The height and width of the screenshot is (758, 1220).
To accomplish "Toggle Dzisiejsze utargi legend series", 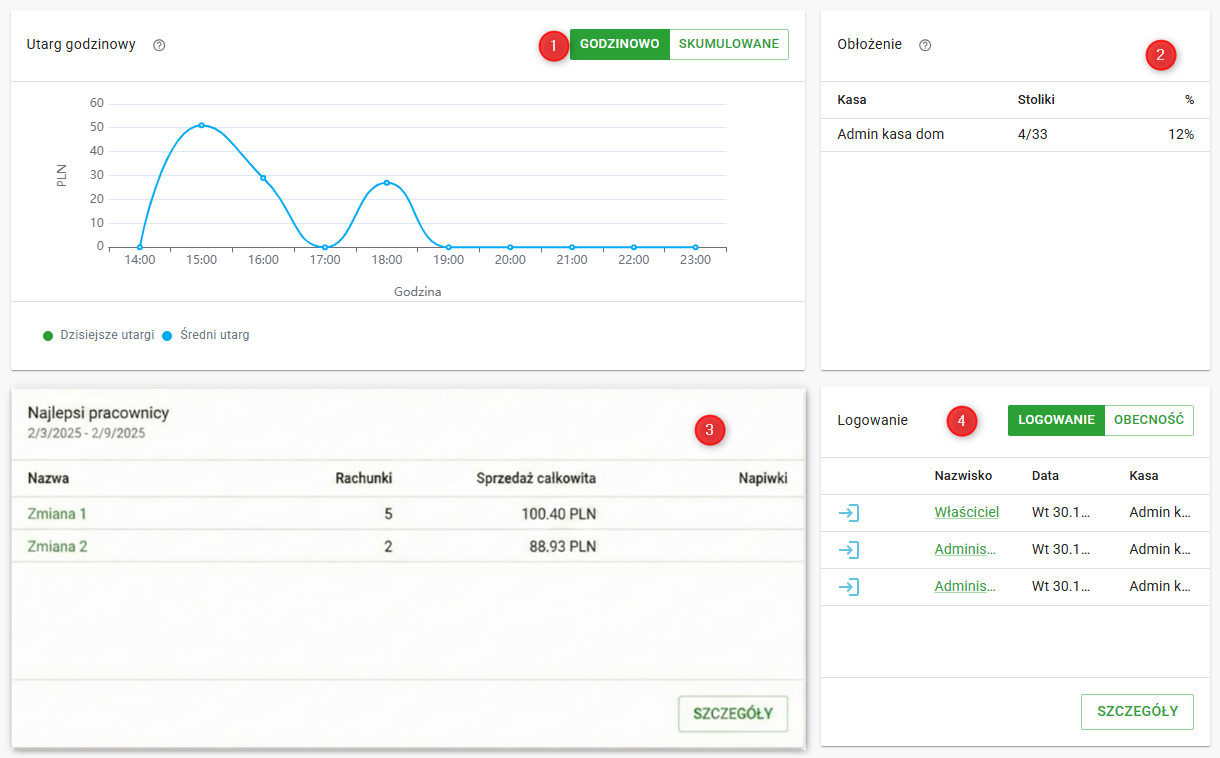I will coord(99,335).
